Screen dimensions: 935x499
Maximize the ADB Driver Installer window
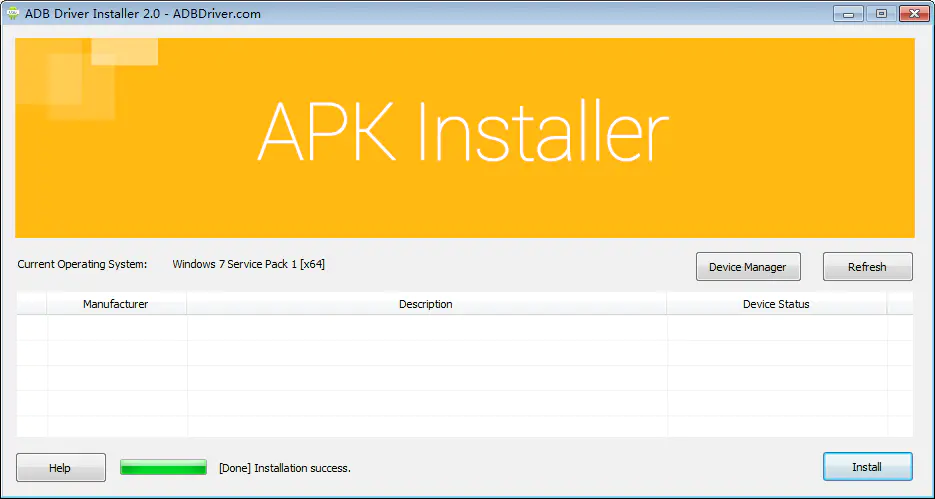[880, 13]
